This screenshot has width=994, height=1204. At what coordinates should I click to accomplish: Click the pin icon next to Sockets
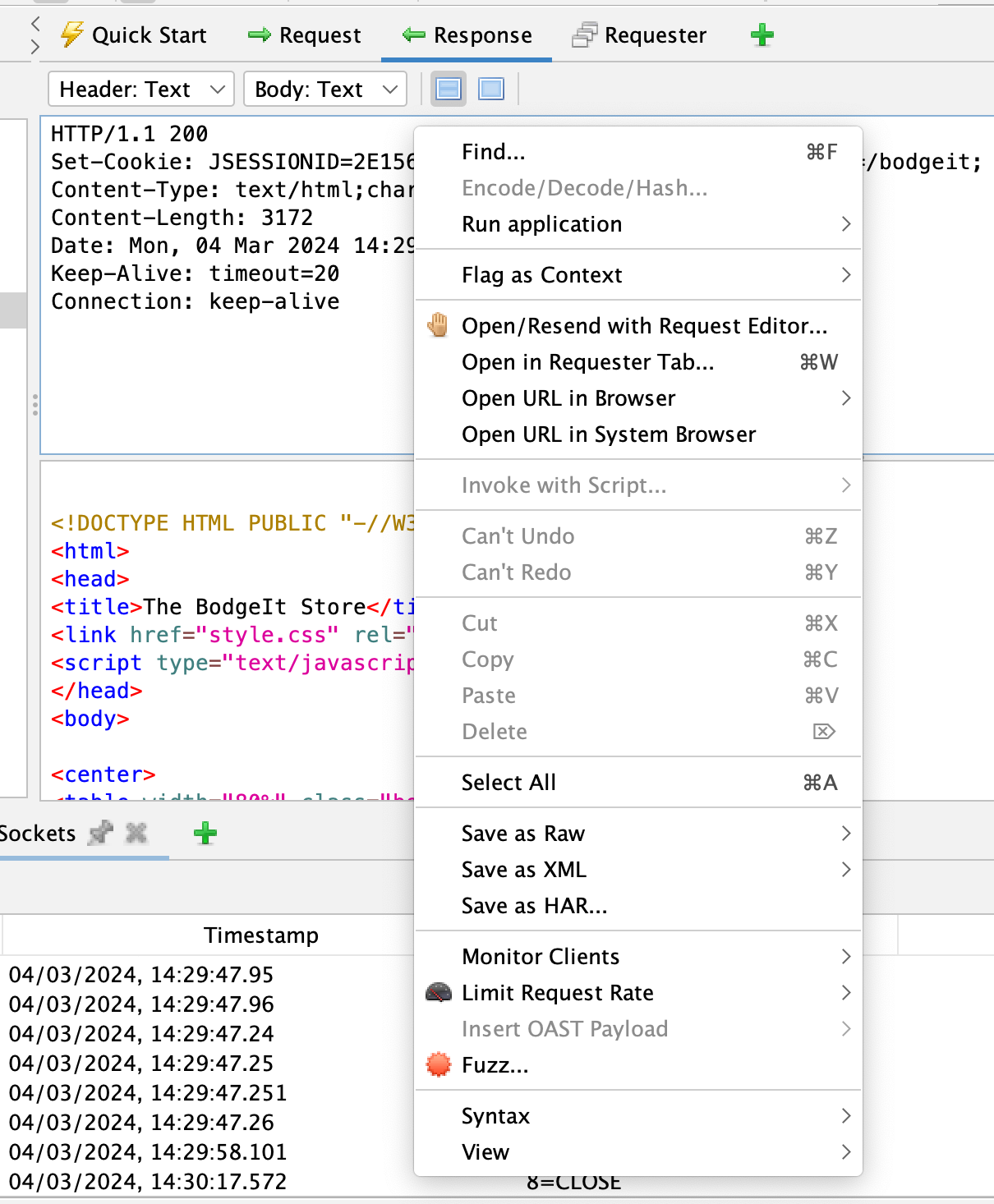tap(100, 833)
